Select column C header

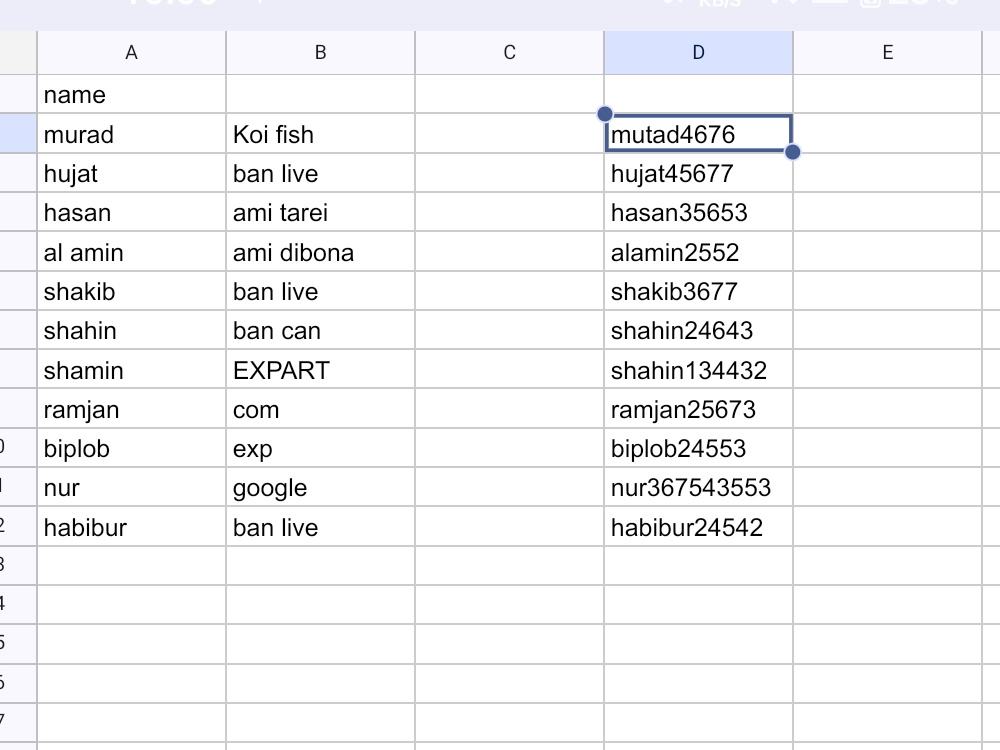(x=510, y=52)
